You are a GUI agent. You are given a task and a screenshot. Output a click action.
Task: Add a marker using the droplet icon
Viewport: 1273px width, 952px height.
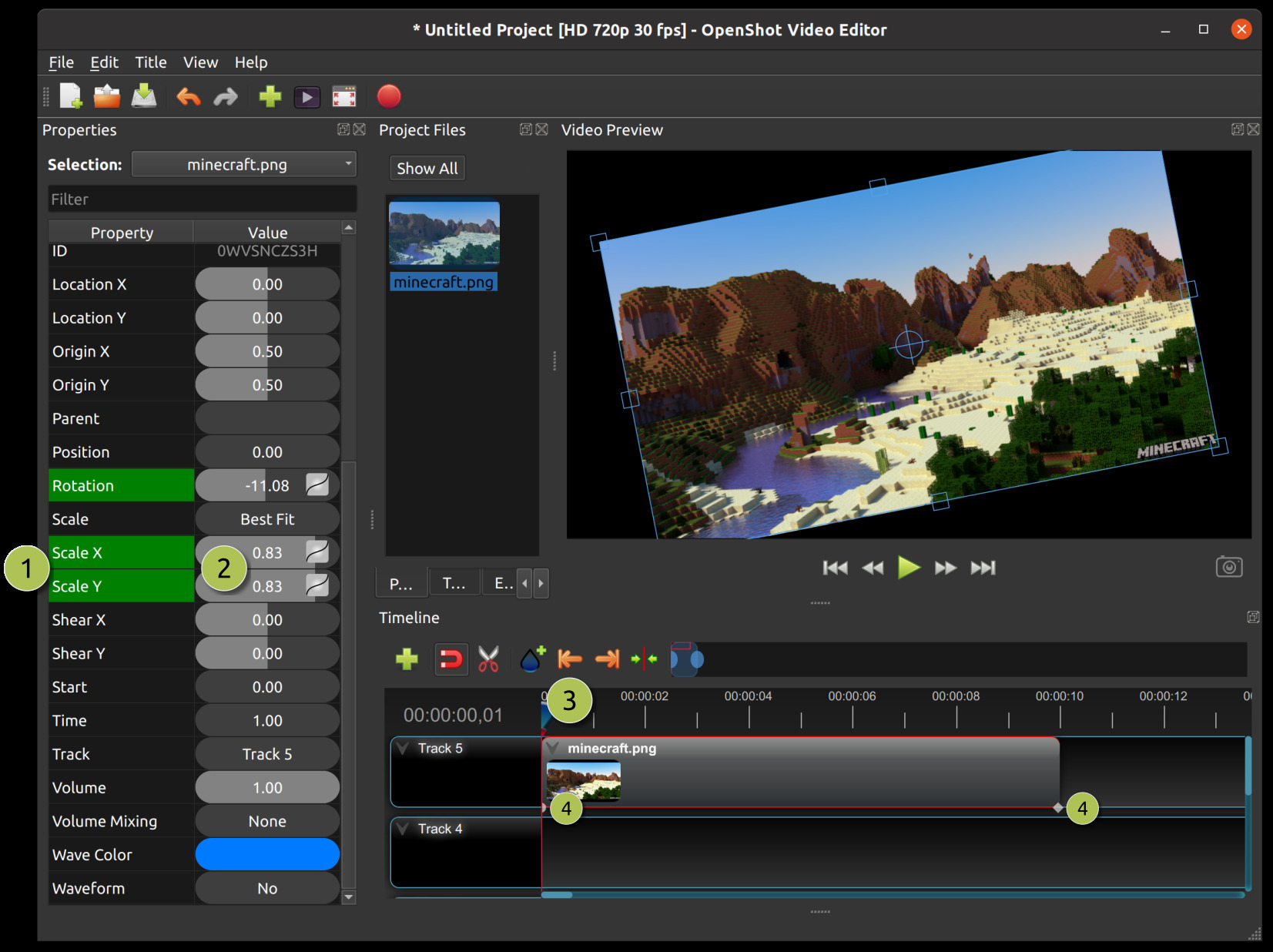click(531, 659)
